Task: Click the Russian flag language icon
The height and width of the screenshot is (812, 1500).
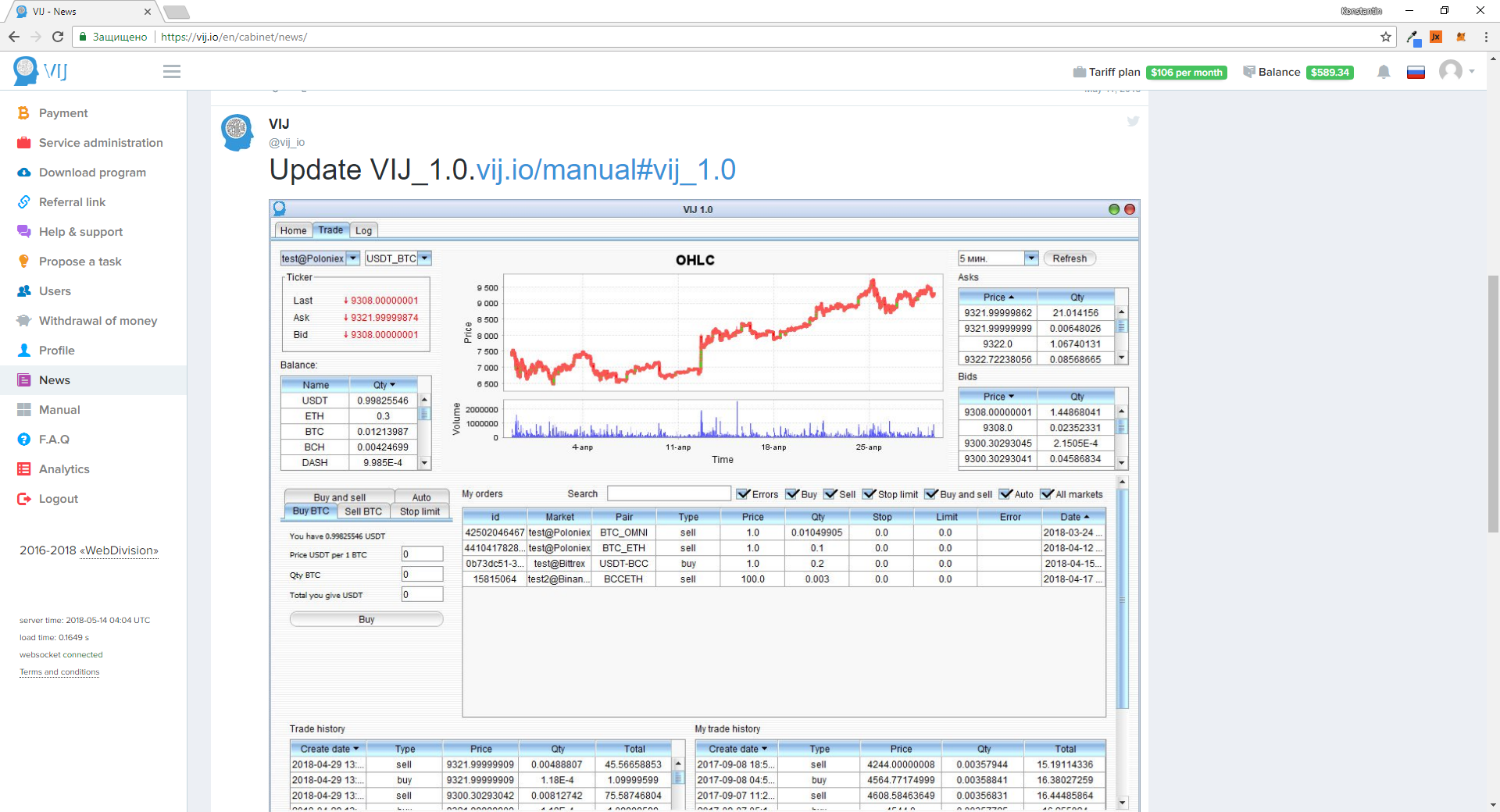Action: pyautogui.click(x=1416, y=73)
